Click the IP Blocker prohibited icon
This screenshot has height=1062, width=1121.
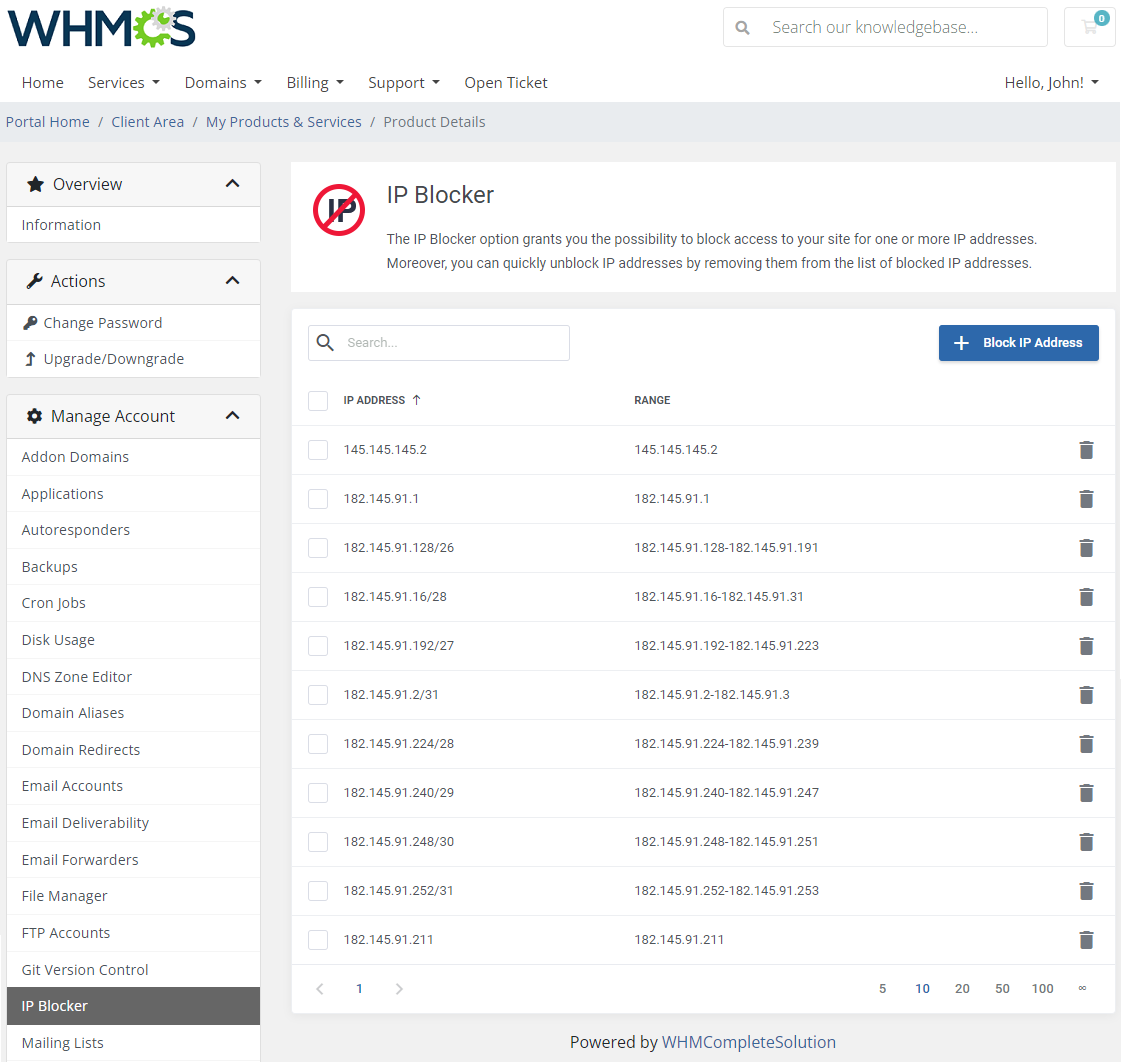point(339,210)
